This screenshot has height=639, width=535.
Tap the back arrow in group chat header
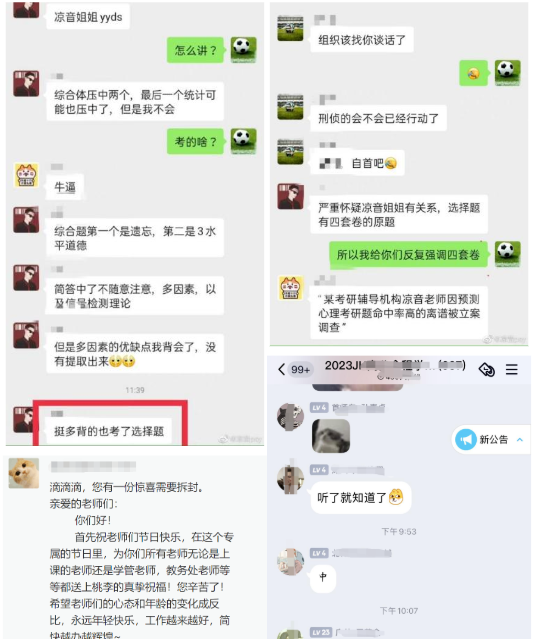281,369
